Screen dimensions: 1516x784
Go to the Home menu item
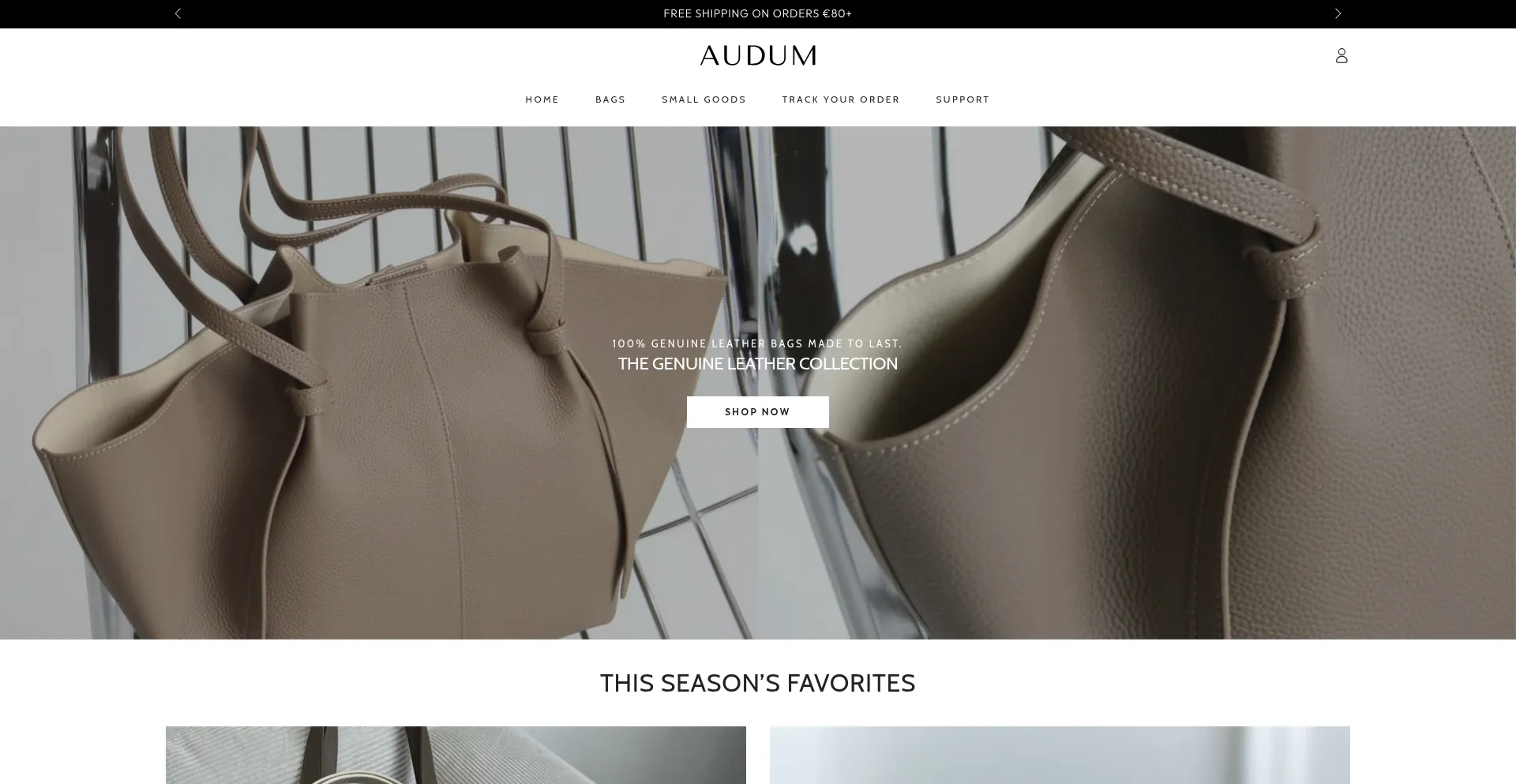(542, 99)
